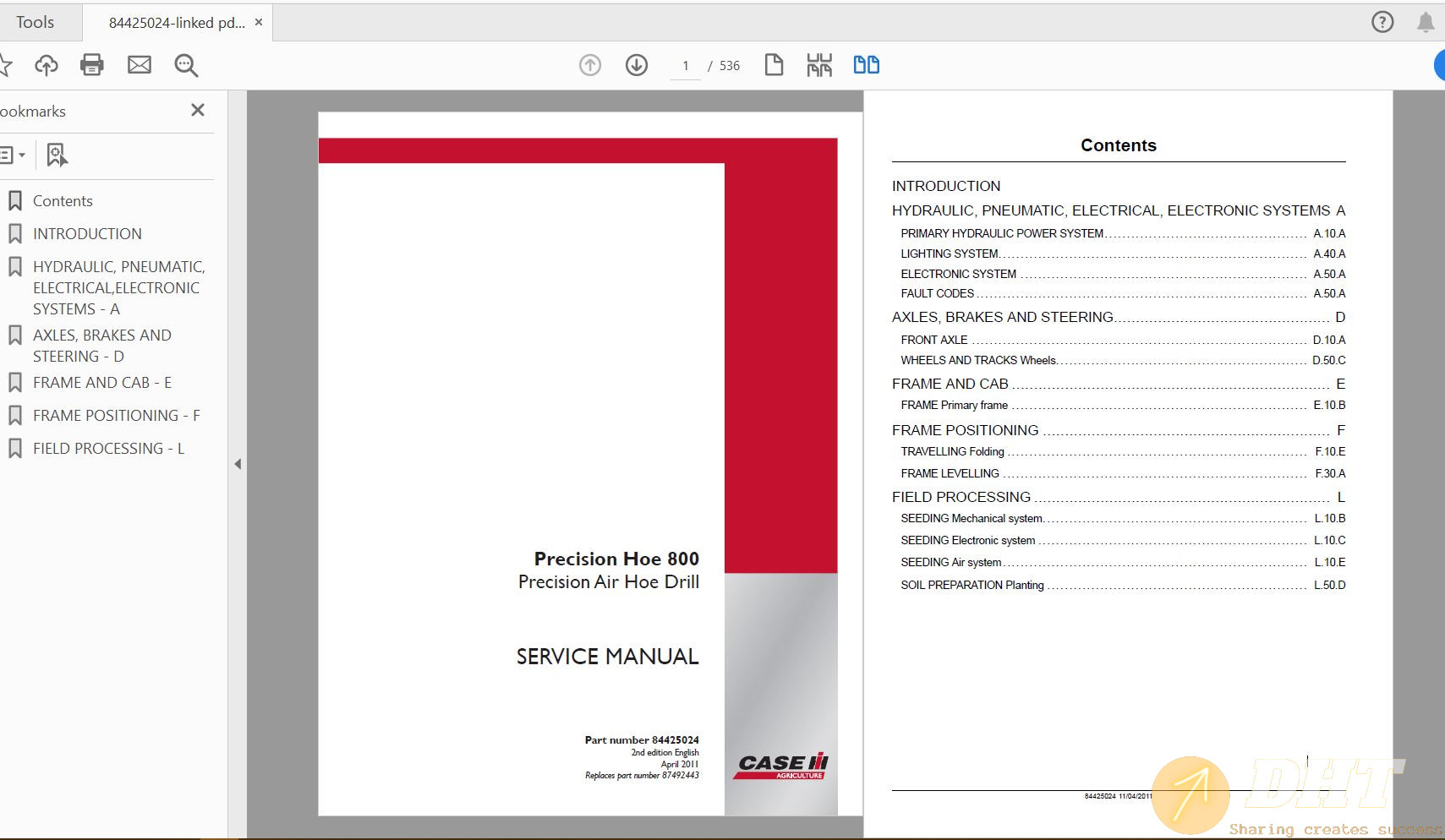Go to the next page arrow
Viewport: 1445px width, 840px height.
coord(637,65)
